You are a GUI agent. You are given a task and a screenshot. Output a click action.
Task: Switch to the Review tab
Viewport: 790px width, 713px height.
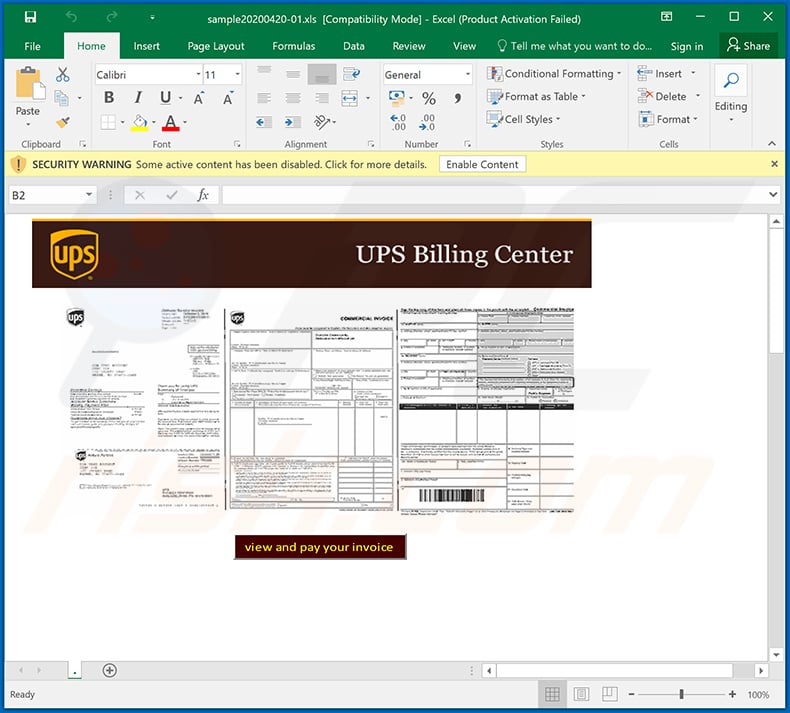pyautogui.click(x=409, y=46)
